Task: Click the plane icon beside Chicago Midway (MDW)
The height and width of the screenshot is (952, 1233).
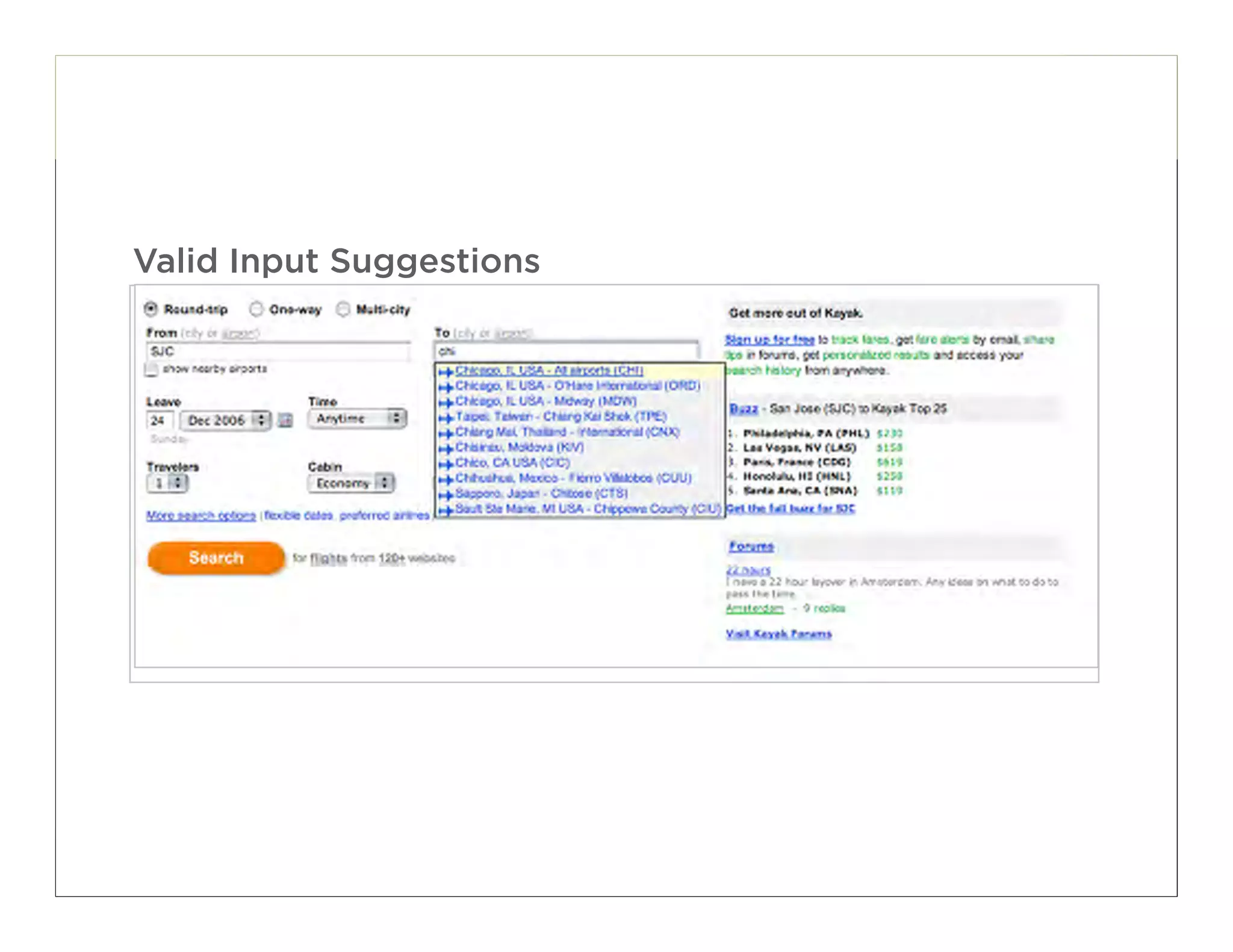Action: (x=446, y=403)
